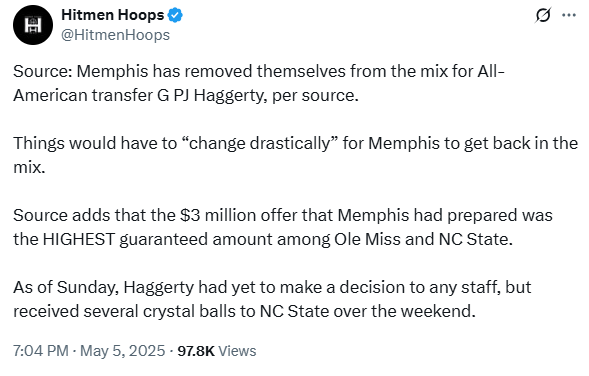Click the quoted phrase 'change drastically'
The height and width of the screenshot is (376, 589).
click(259, 143)
